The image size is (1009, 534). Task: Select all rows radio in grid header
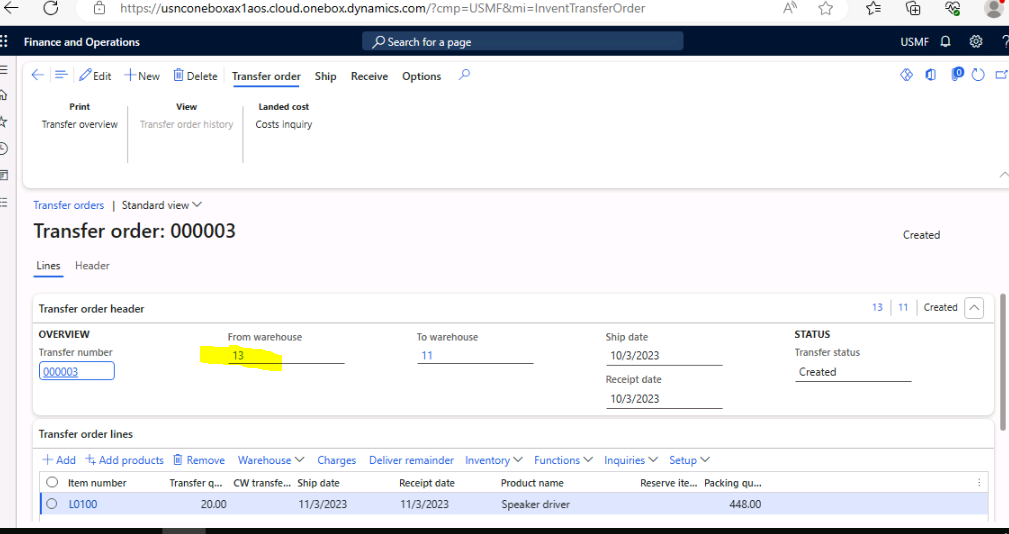52,483
